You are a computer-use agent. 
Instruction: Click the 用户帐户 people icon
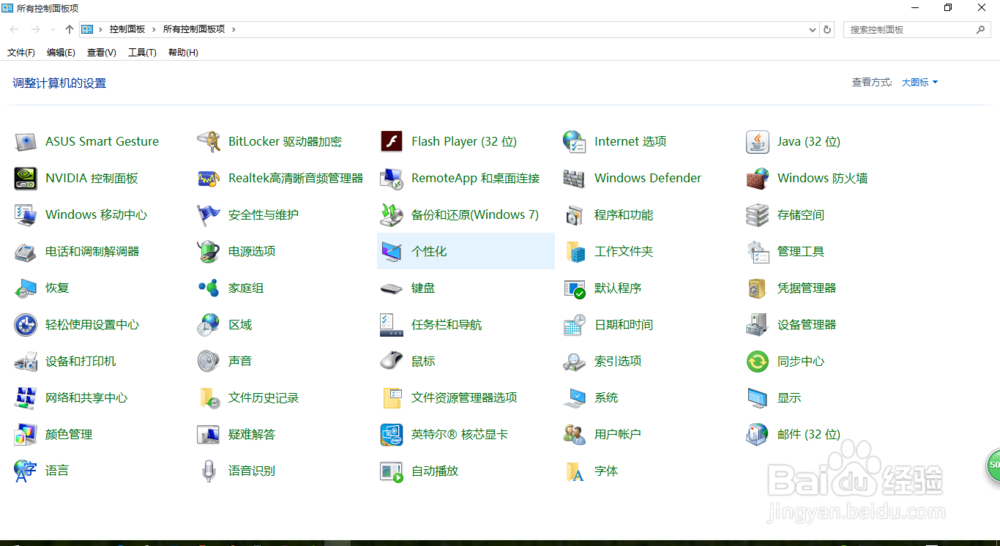coord(574,434)
